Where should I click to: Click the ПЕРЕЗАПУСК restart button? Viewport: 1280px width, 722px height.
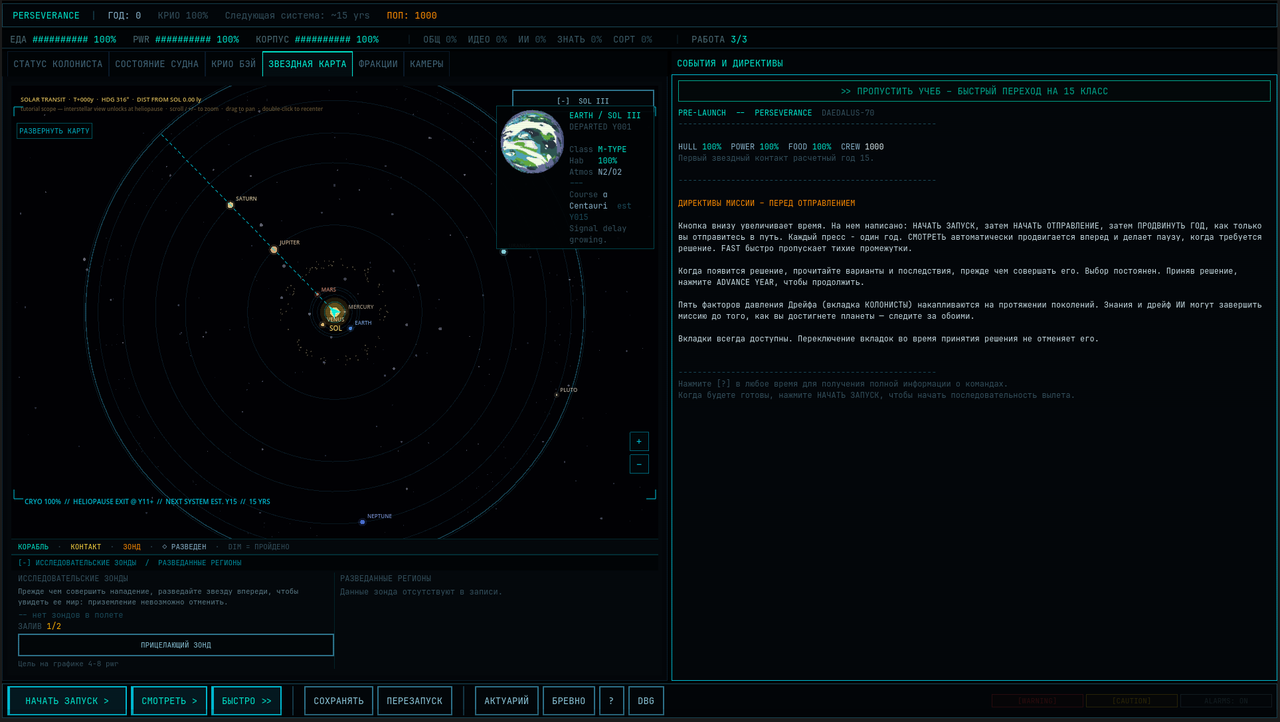(x=415, y=701)
